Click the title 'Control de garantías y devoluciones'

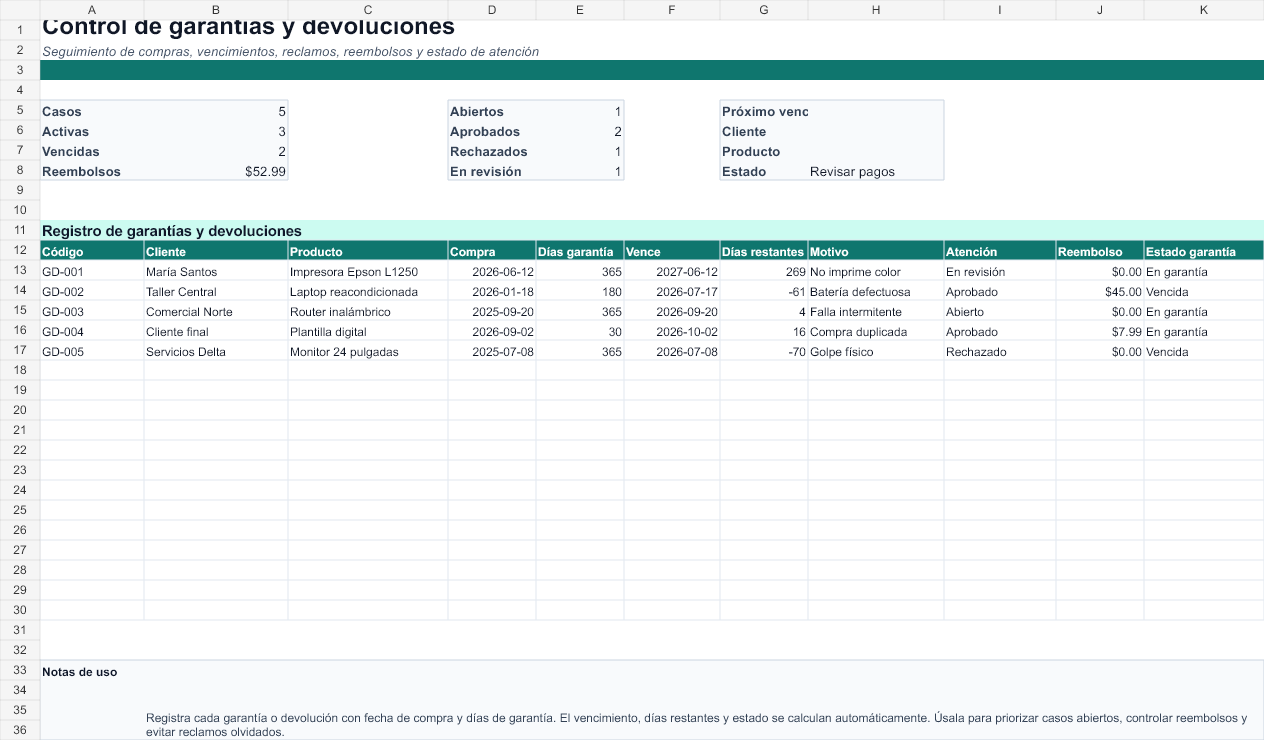[248, 27]
